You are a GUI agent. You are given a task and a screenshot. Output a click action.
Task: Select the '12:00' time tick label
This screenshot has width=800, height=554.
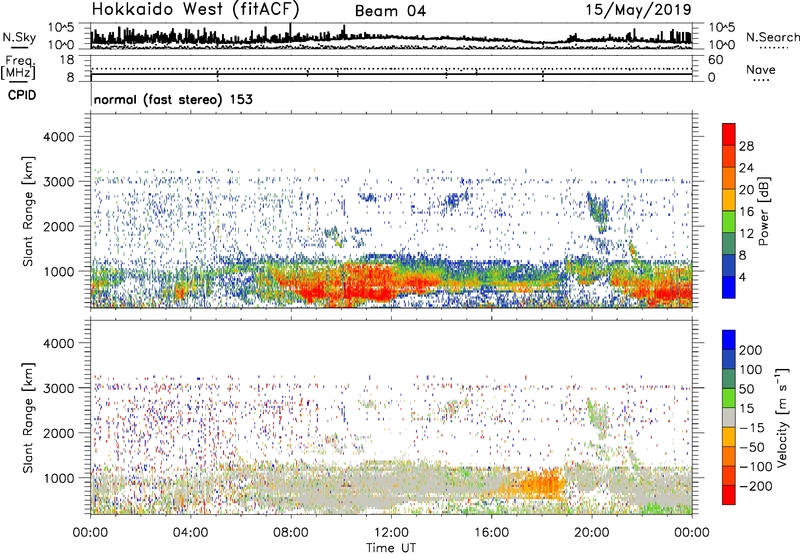391,533
